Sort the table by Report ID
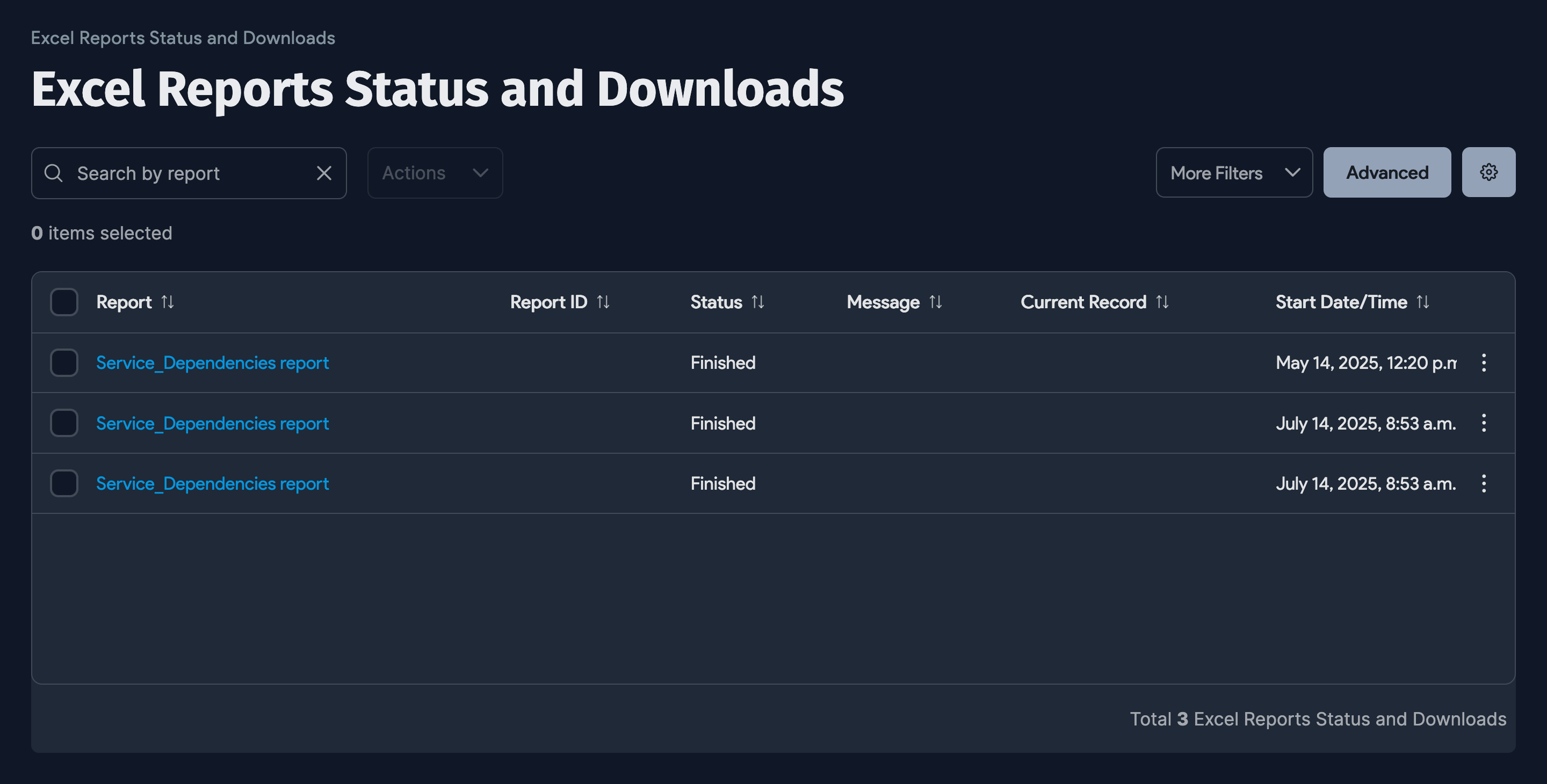The height and width of the screenshot is (784, 1547). point(603,302)
